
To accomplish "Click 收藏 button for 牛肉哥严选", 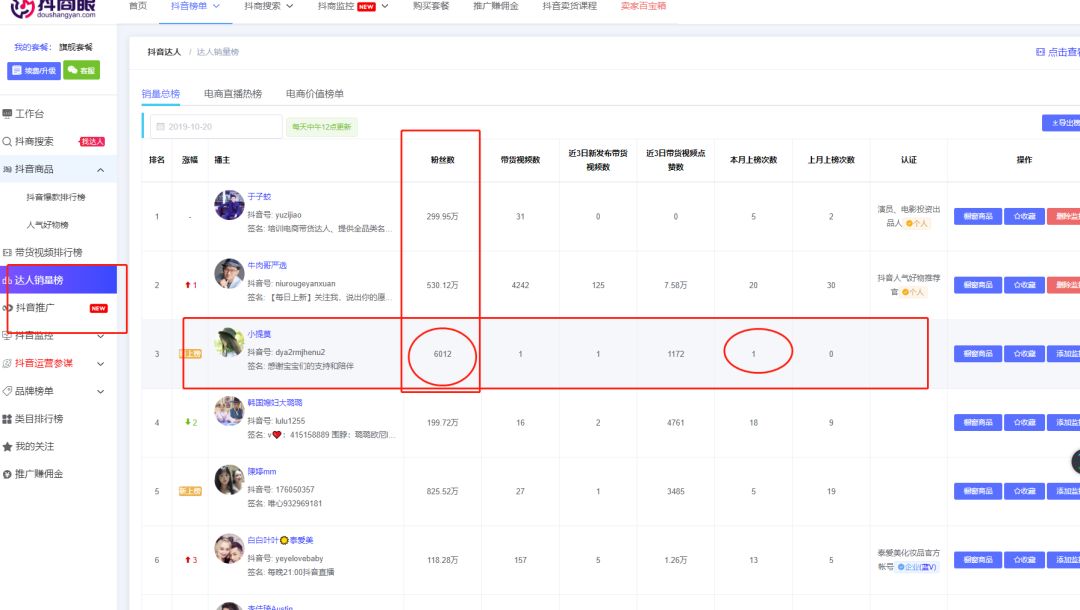I will point(1024,285).
